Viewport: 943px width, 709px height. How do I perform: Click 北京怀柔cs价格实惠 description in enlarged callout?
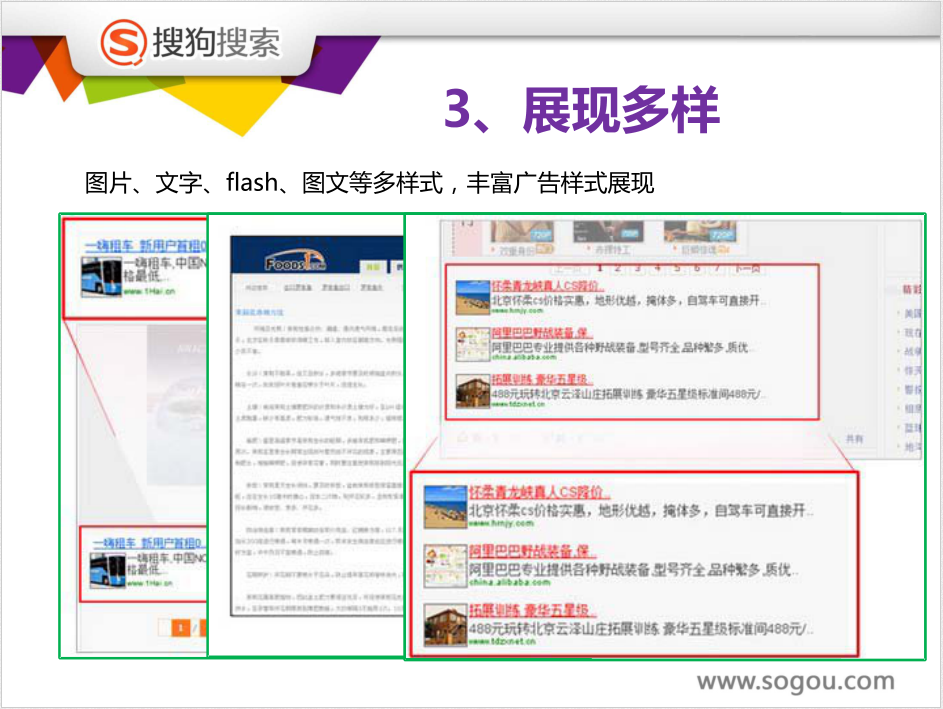641,511
